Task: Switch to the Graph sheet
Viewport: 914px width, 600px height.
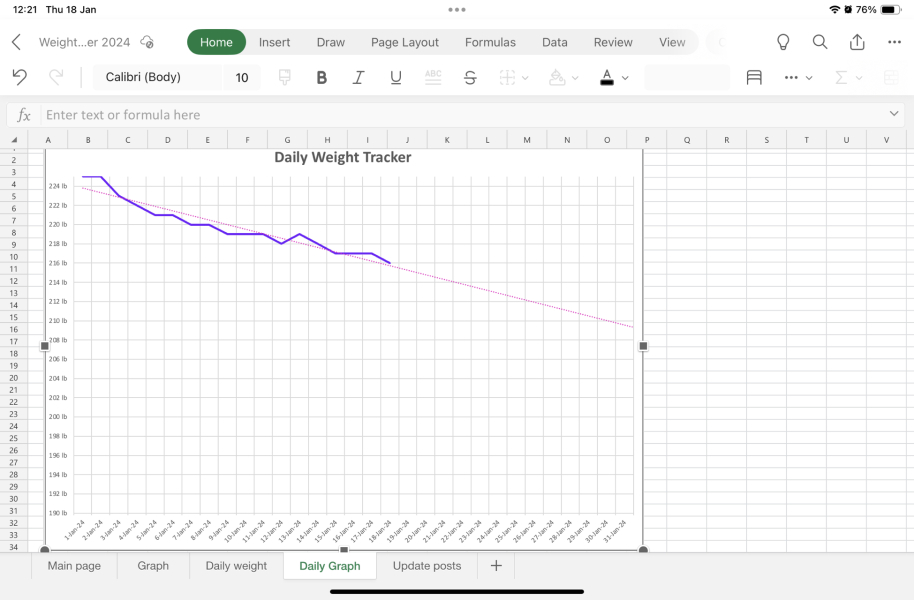Action: pyautogui.click(x=153, y=565)
